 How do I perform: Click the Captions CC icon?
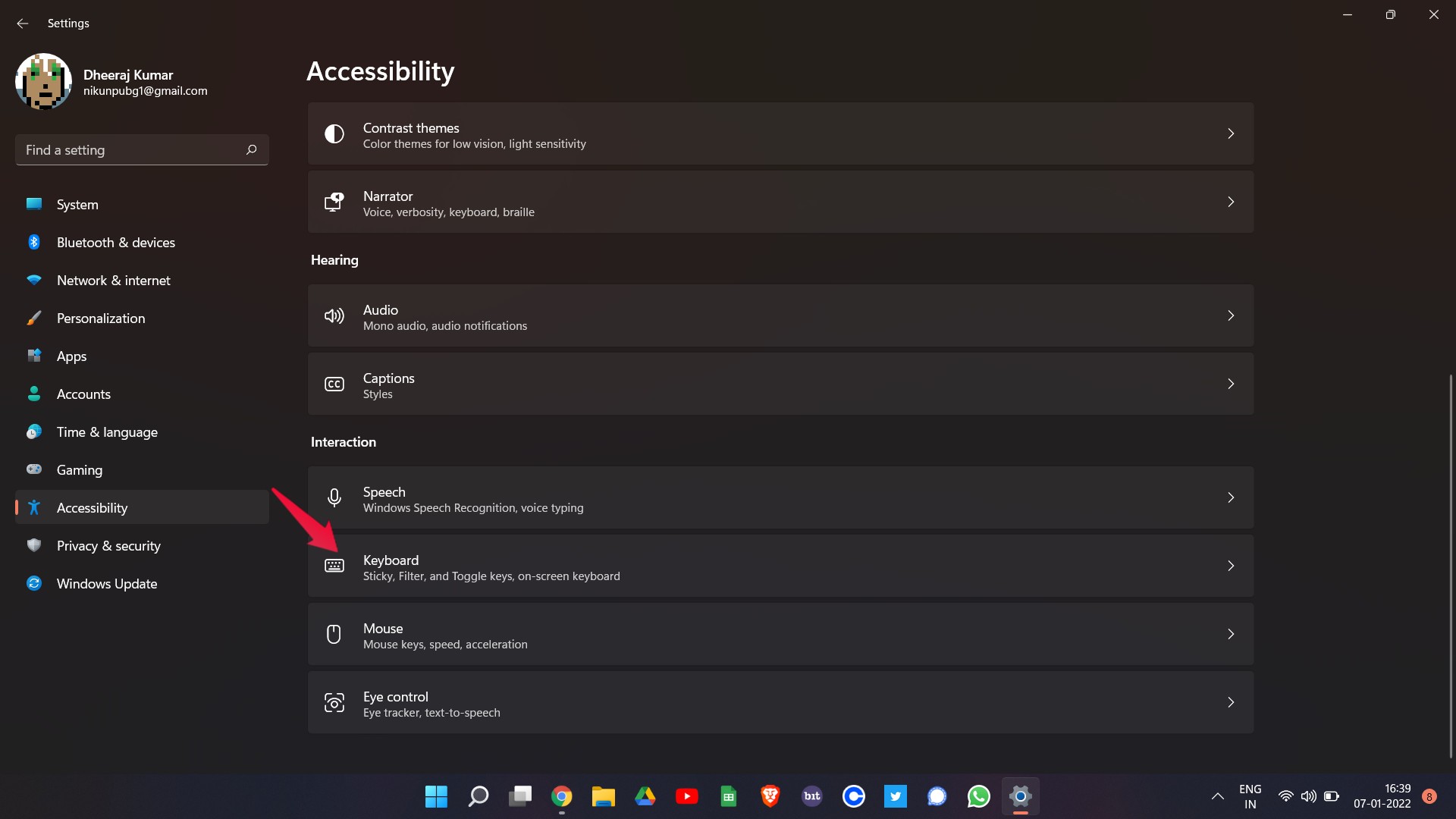pyautogui.click(x=334, y=384)
